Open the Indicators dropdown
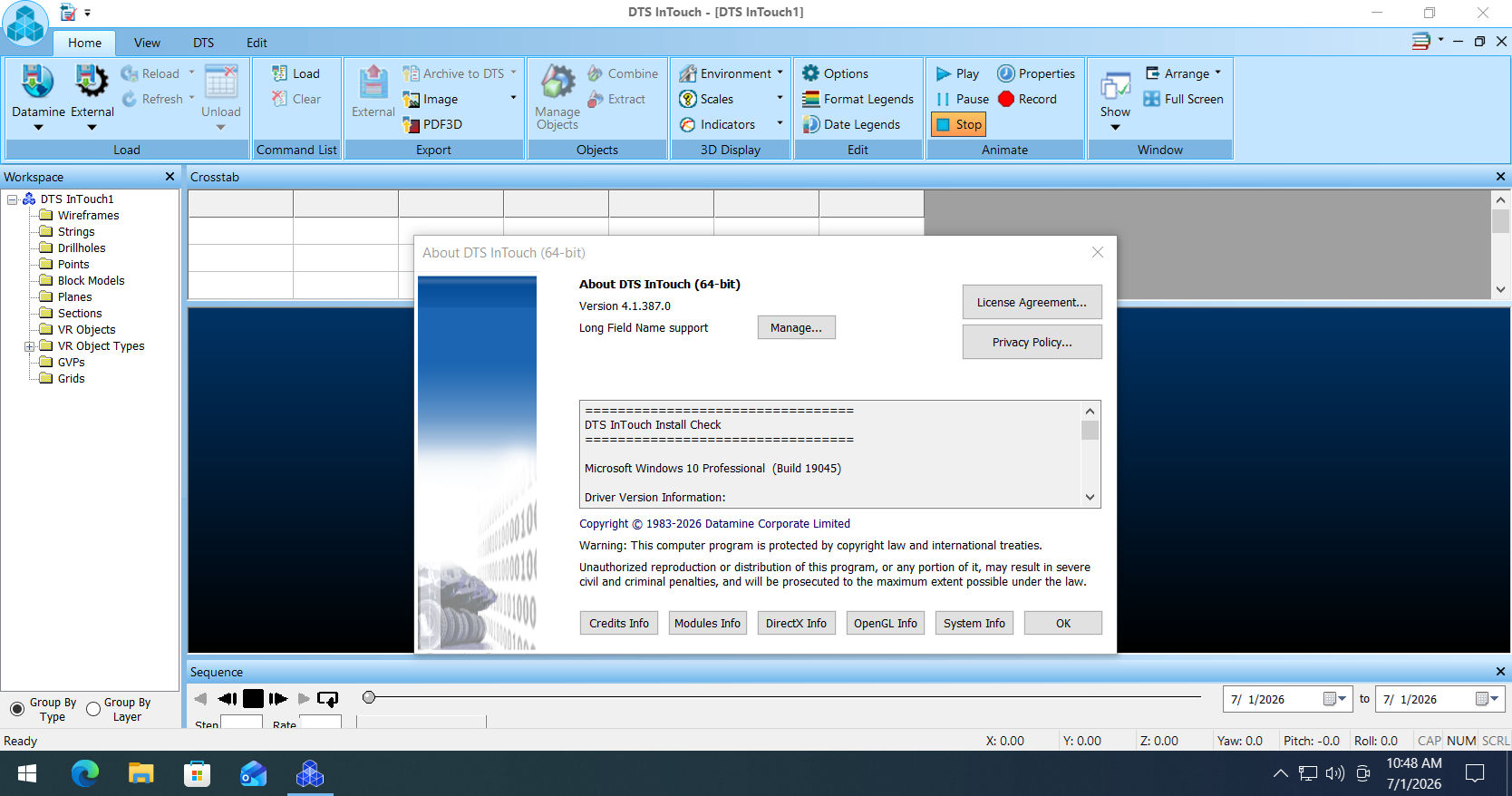 [780, 123]
